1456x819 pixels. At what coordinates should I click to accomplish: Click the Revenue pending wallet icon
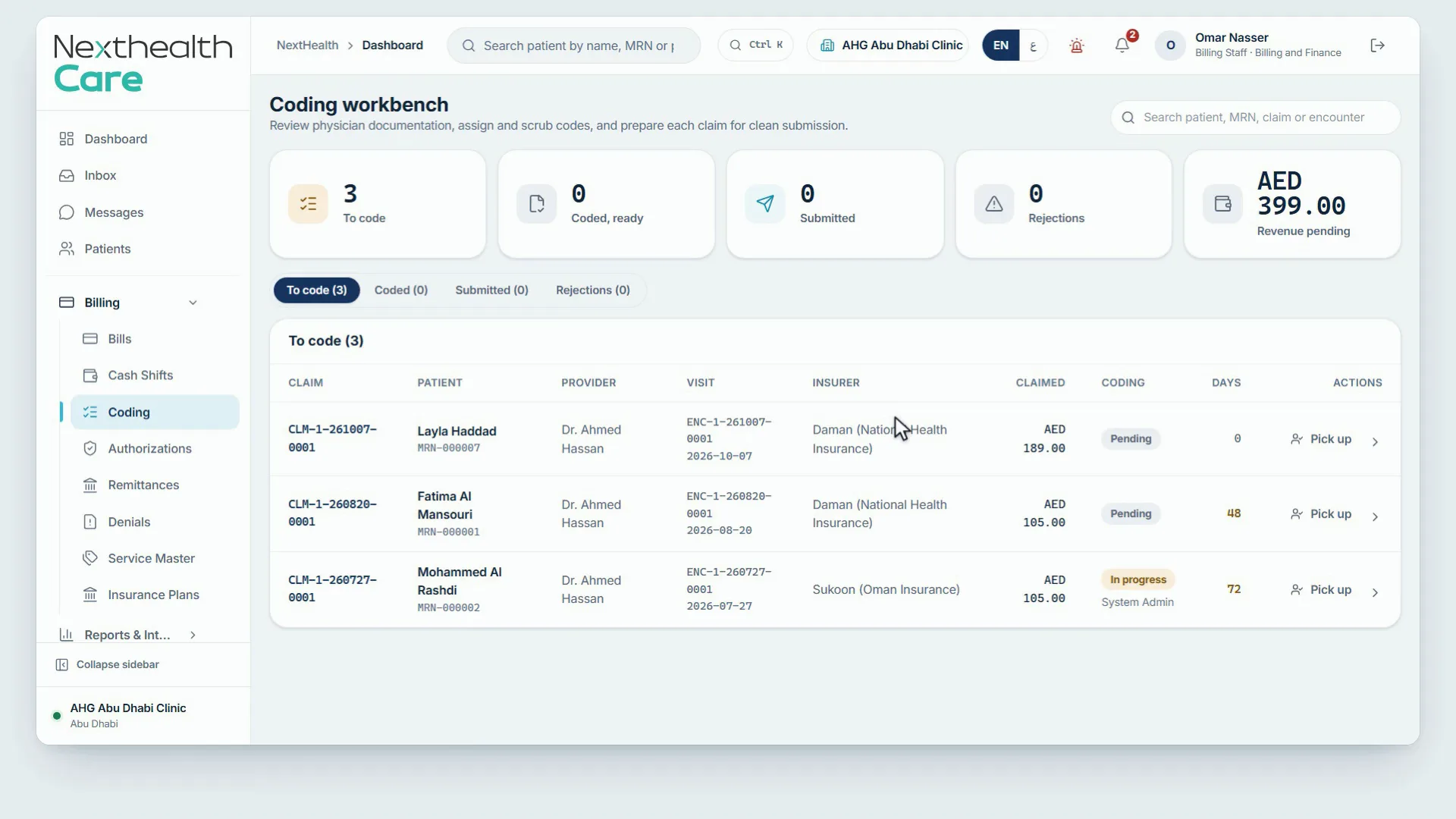point(1222,204)
